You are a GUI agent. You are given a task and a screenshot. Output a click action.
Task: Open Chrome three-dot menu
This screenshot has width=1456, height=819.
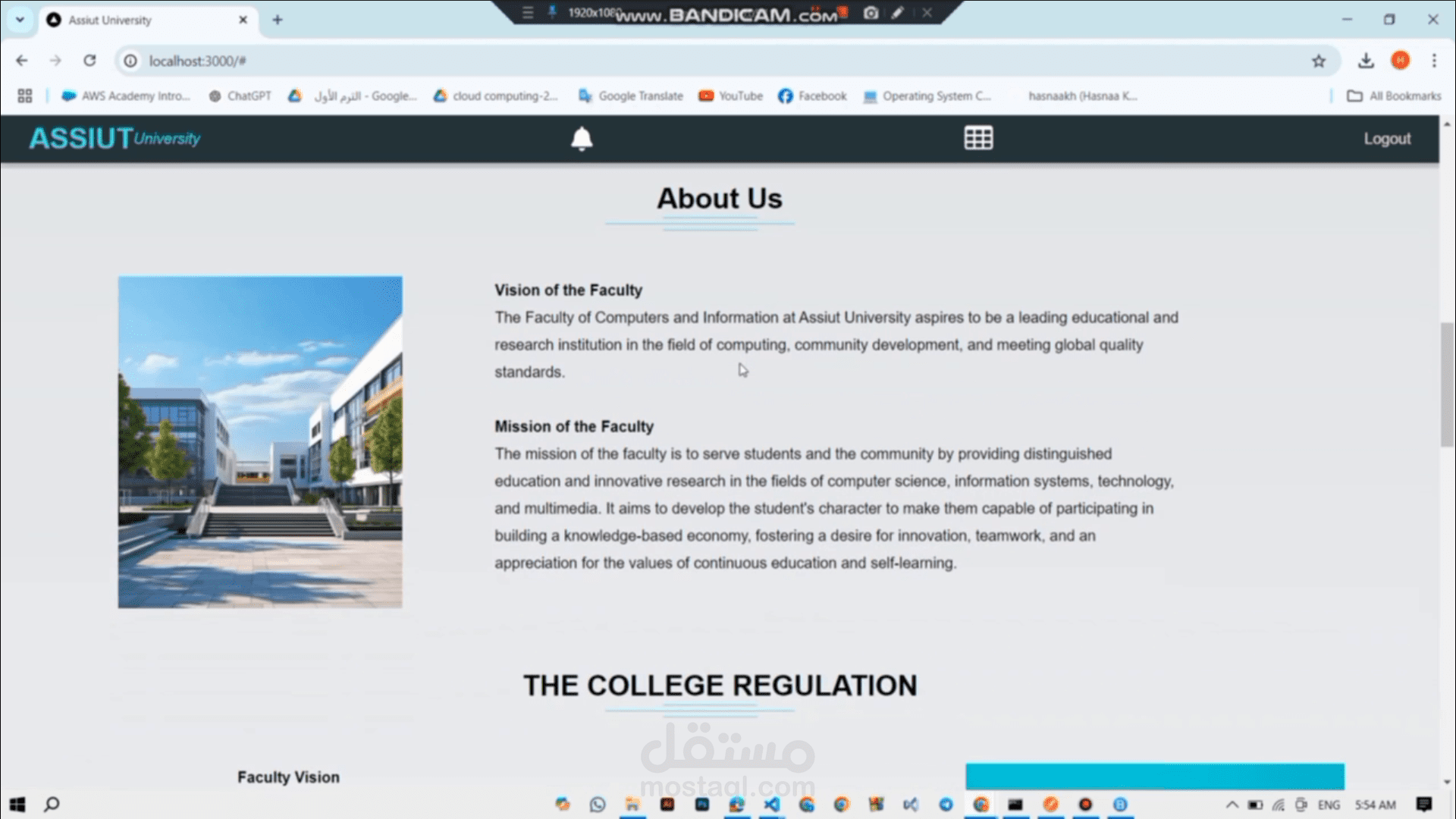(1434, 61)
